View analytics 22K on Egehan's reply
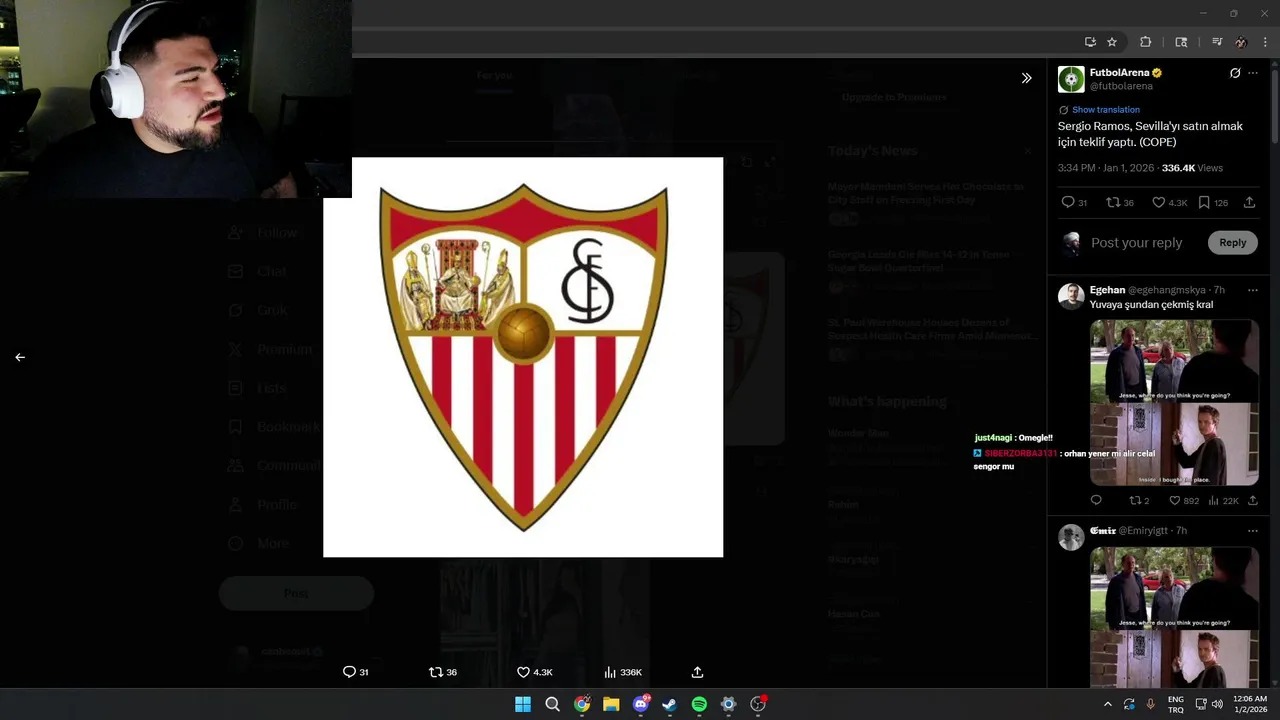 [x=1225, y=500]
